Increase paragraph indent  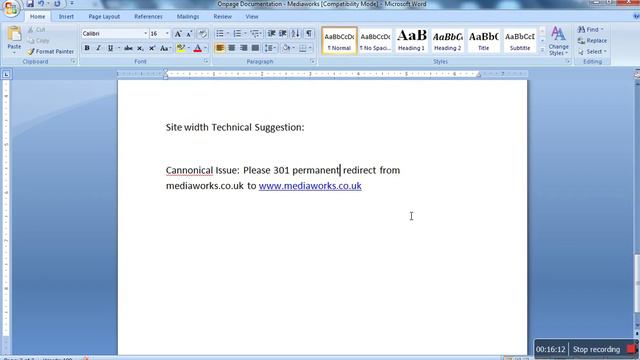click(x=283, y=33)
